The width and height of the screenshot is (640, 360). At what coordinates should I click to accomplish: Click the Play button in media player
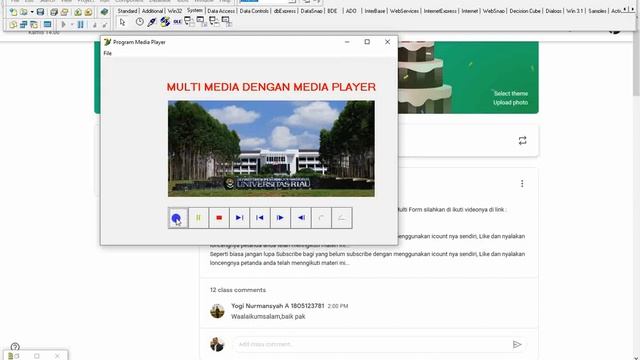point(178,218)
